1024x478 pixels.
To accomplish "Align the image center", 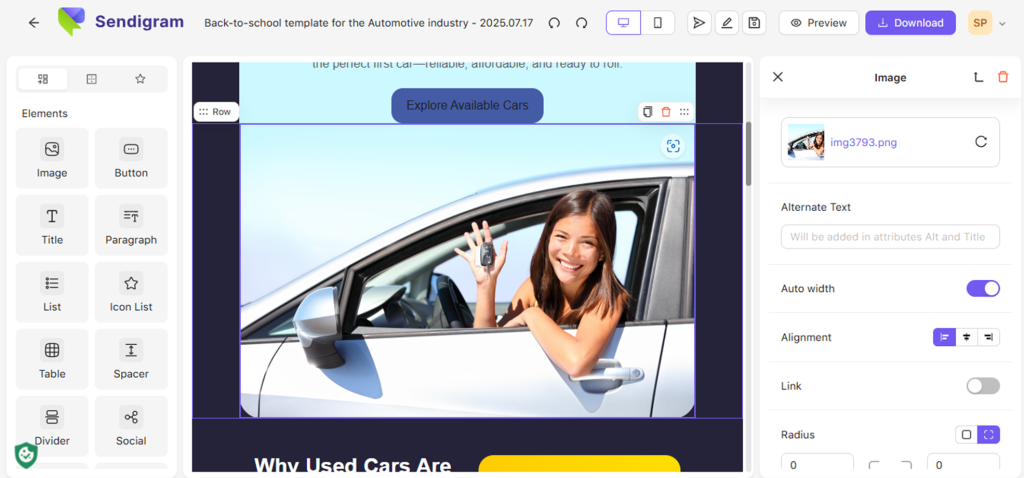I will pyautogui.click(x=967, y=337).
